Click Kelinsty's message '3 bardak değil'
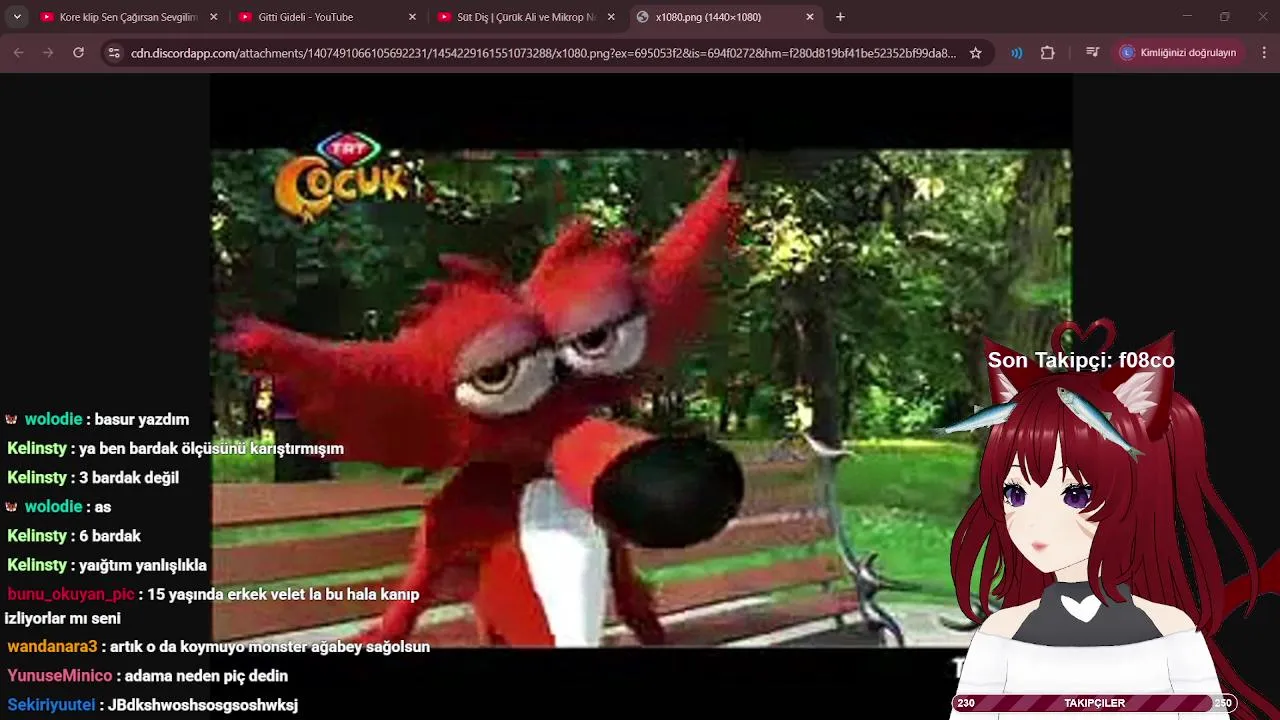The height and width of the screenshot is (720, 1280). click(128, 477)
